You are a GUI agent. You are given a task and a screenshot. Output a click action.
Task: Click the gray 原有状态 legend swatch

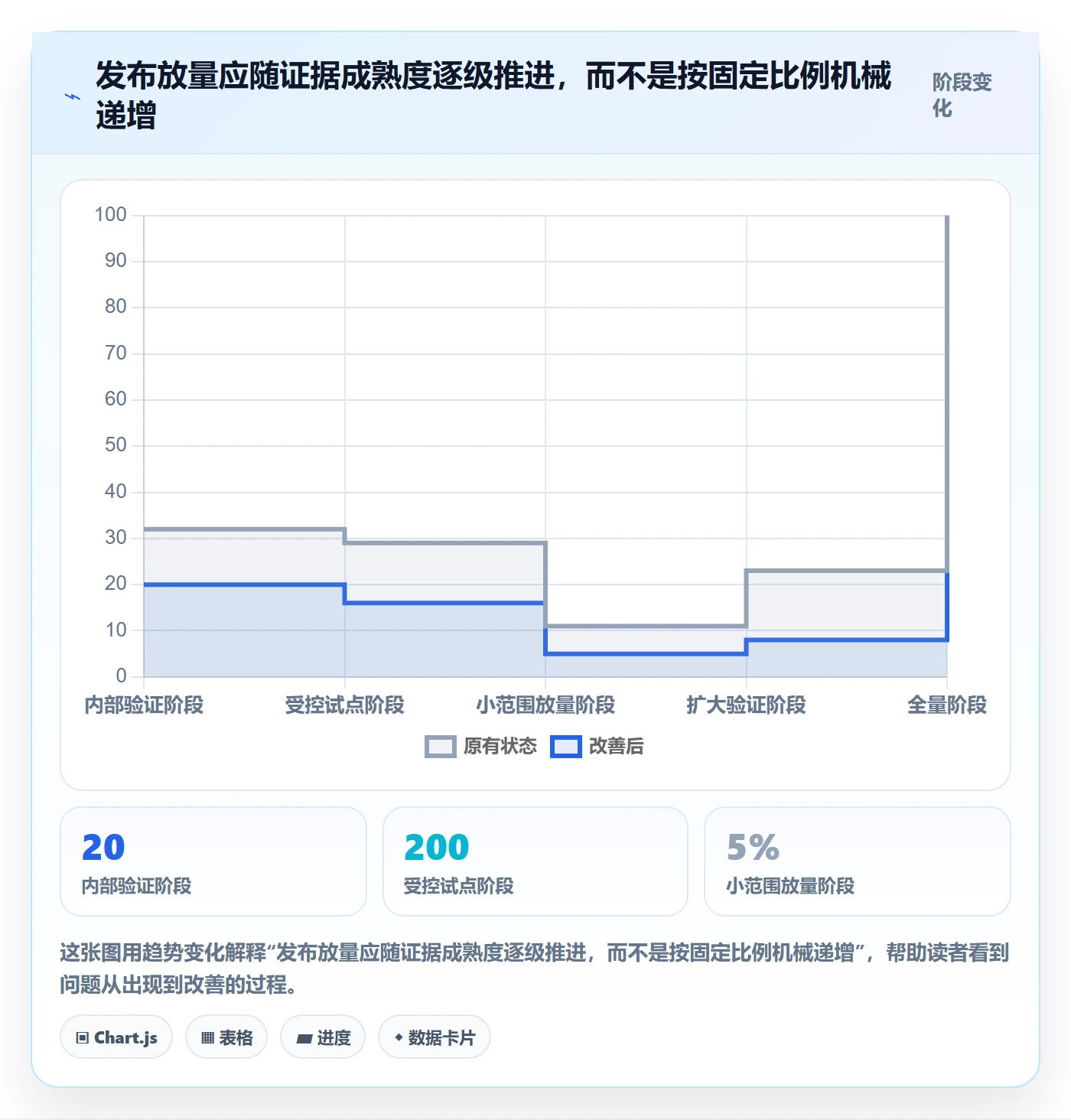(x=441, y=747)
